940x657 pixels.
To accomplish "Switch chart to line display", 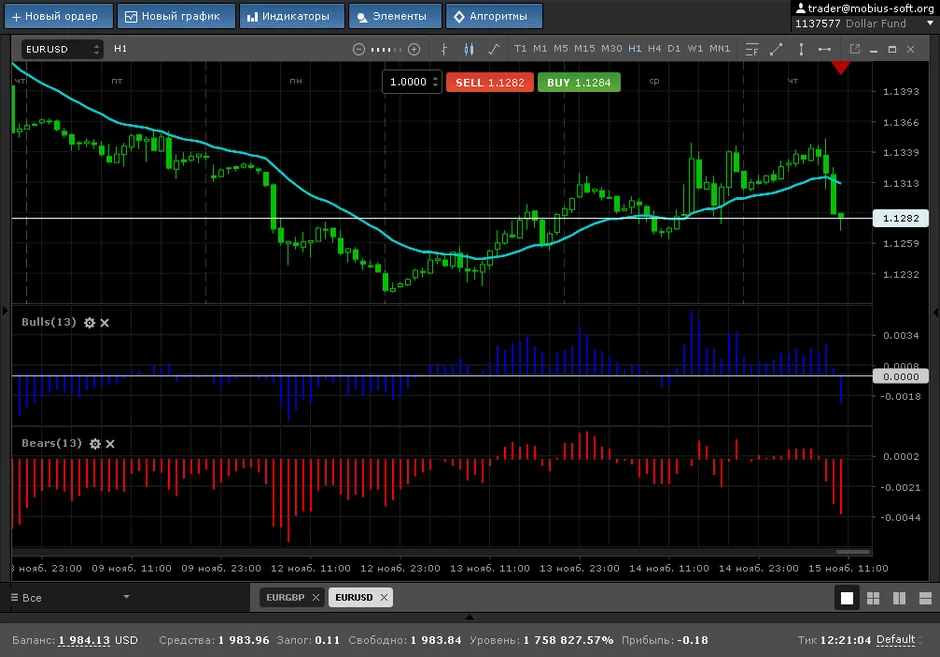I will 494,49.
